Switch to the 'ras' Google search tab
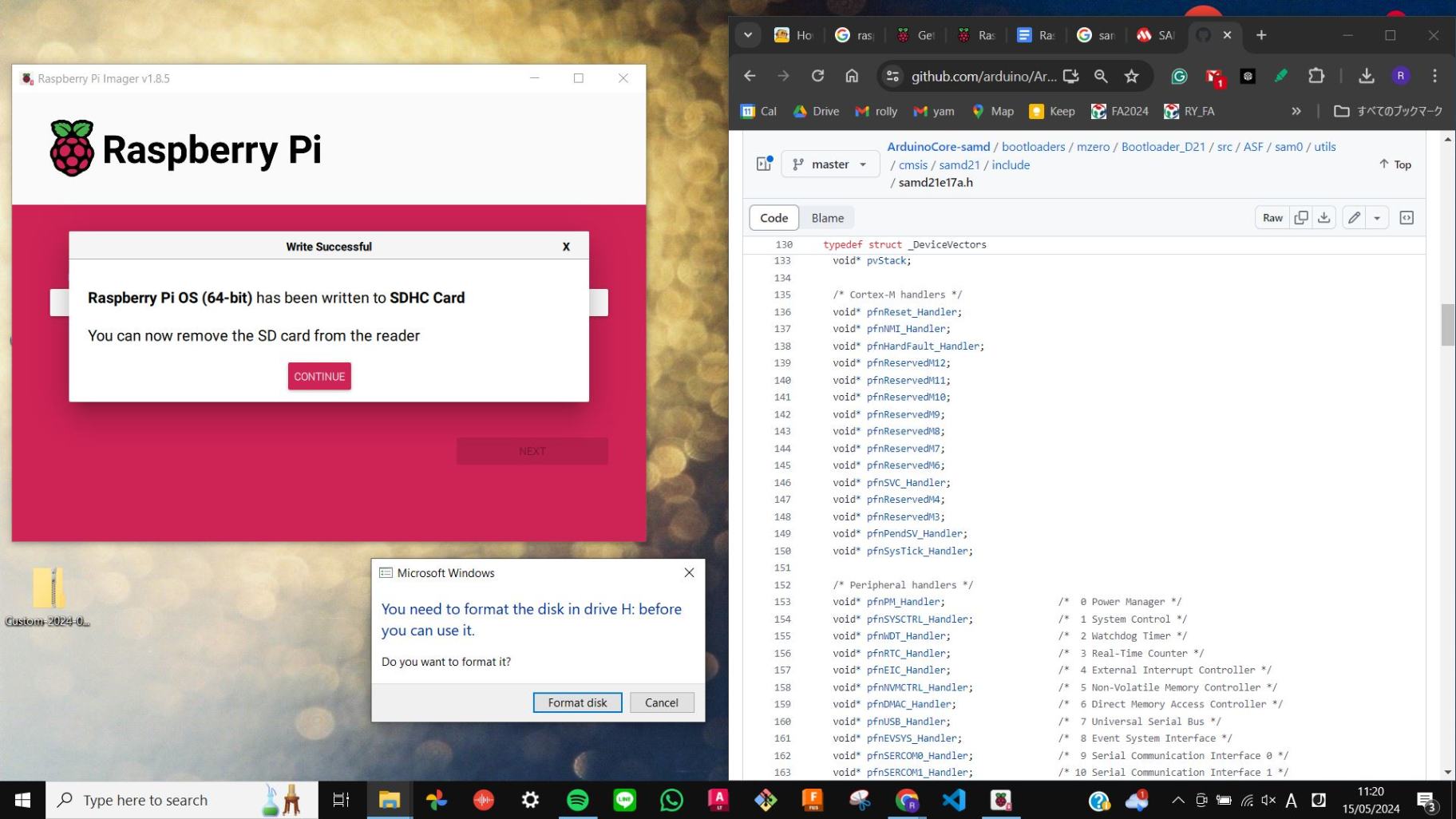Screen dimensions: 1456x819 855,35
